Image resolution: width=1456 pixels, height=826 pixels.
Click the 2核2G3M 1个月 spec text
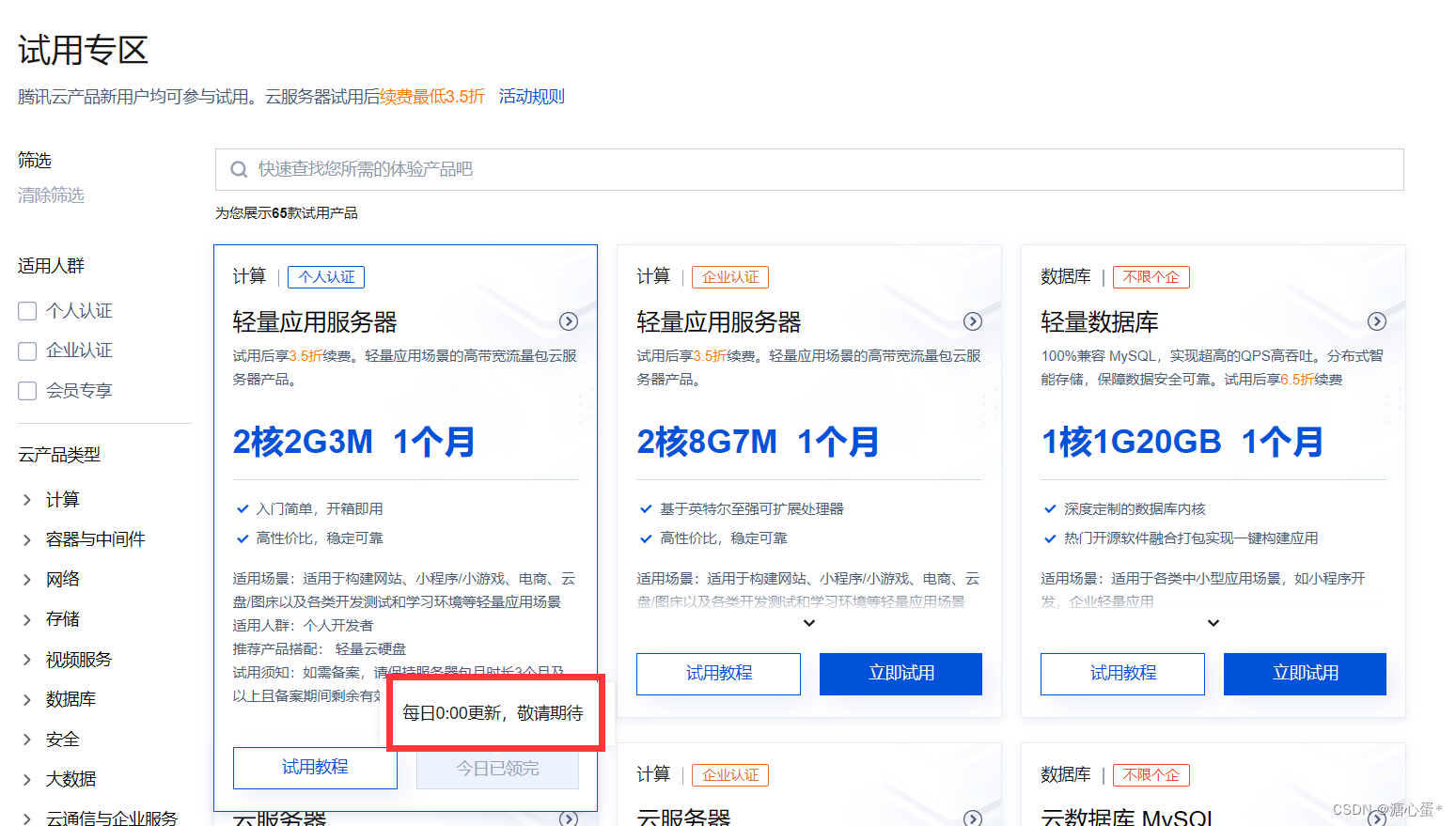(354, 442)
